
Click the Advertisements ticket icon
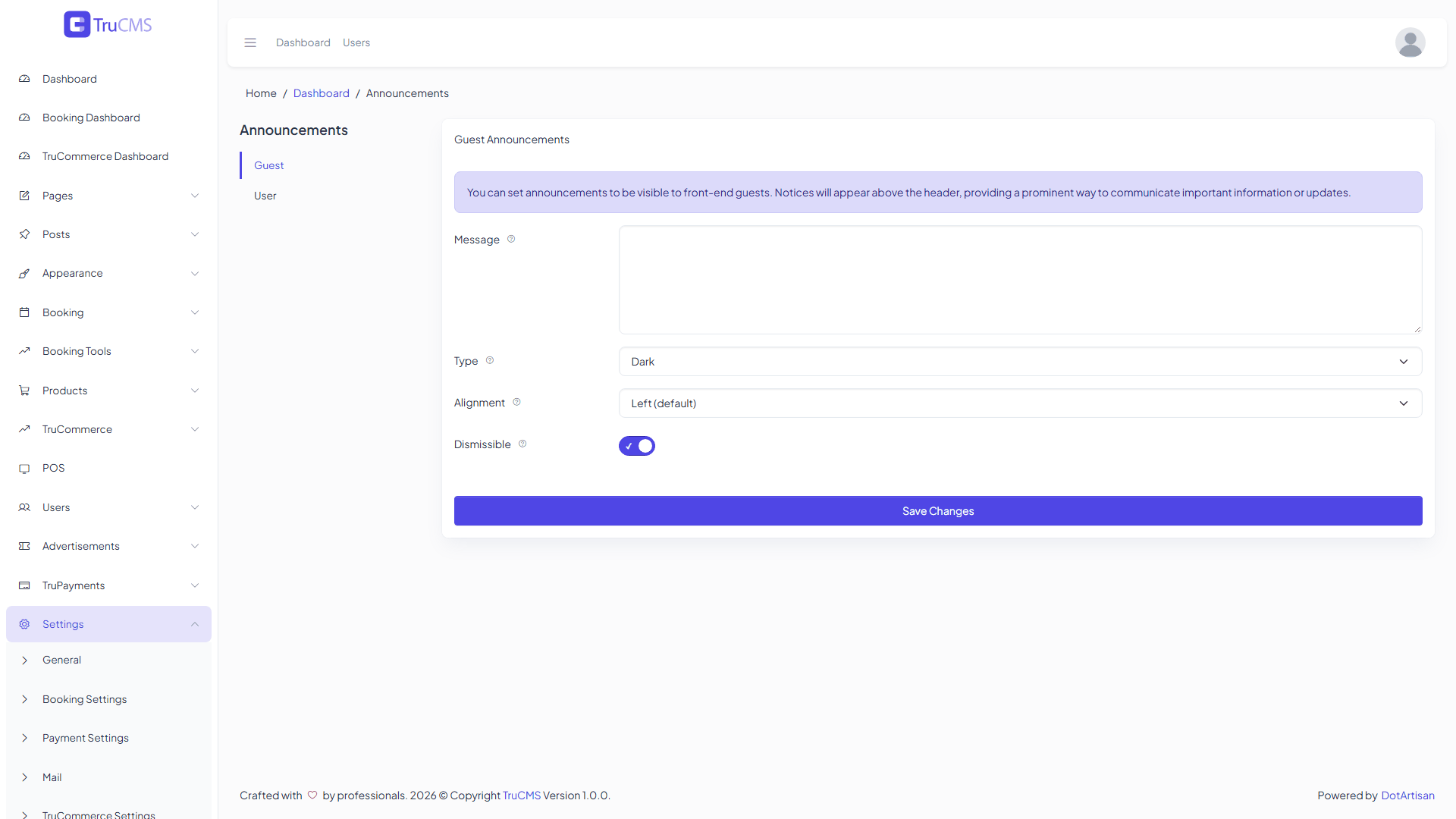pos(24,546)
